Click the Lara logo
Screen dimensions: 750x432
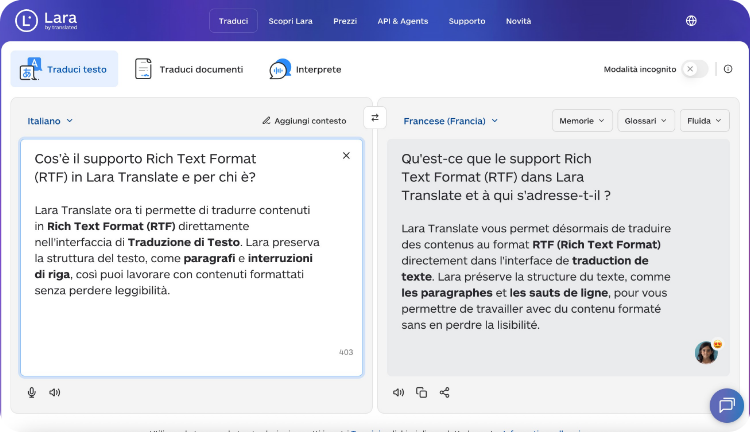(x=46, y=21)
